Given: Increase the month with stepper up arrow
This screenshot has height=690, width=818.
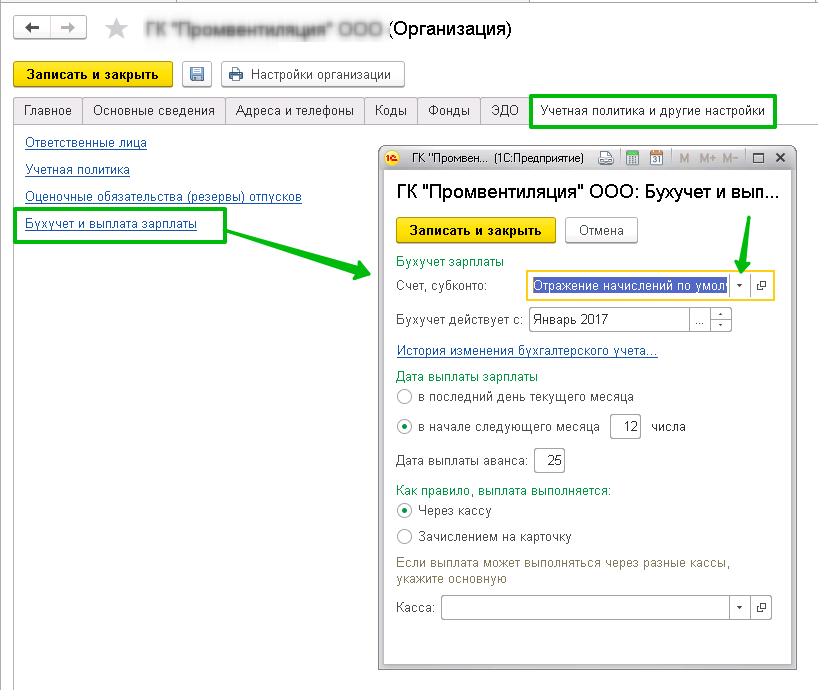Looking at the screenshot, I should coord(720,314).
